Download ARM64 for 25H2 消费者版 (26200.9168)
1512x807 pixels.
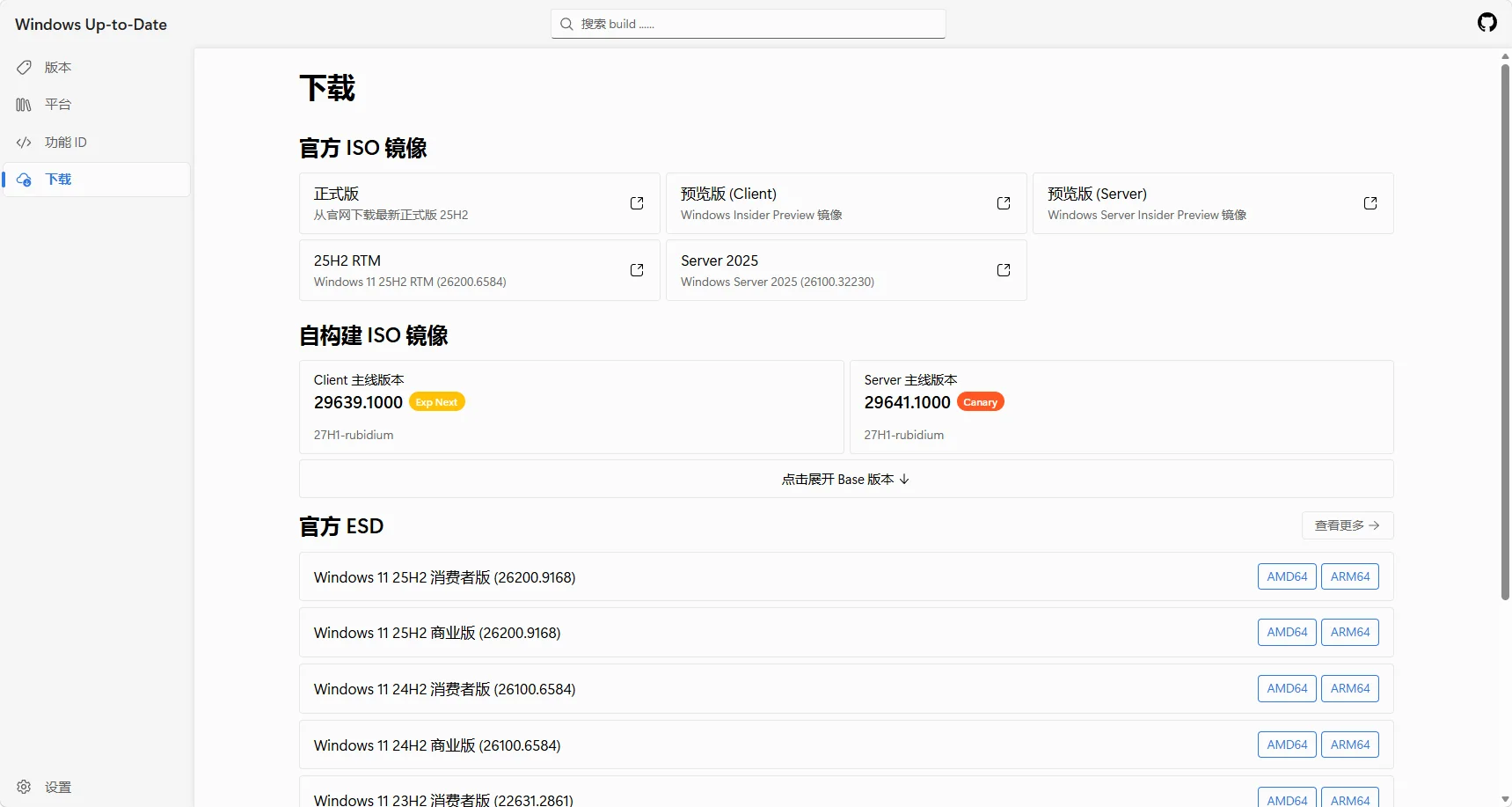(x=1350, y=576)
